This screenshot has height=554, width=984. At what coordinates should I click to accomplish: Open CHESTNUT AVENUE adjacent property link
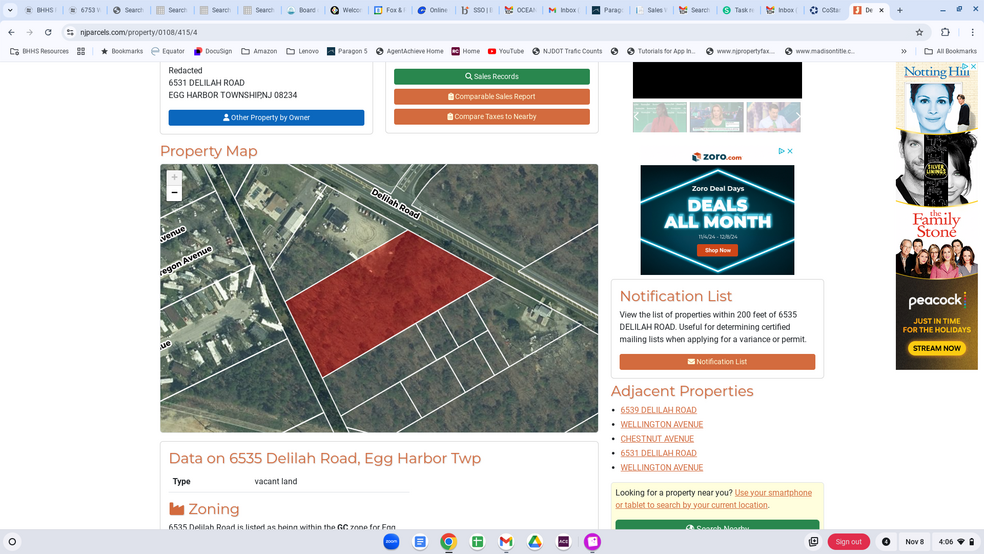(x=657, y=439)
